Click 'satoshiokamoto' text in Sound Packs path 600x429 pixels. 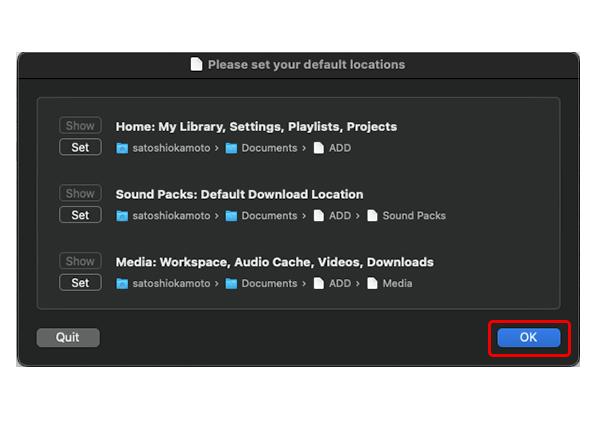point(171,216)
